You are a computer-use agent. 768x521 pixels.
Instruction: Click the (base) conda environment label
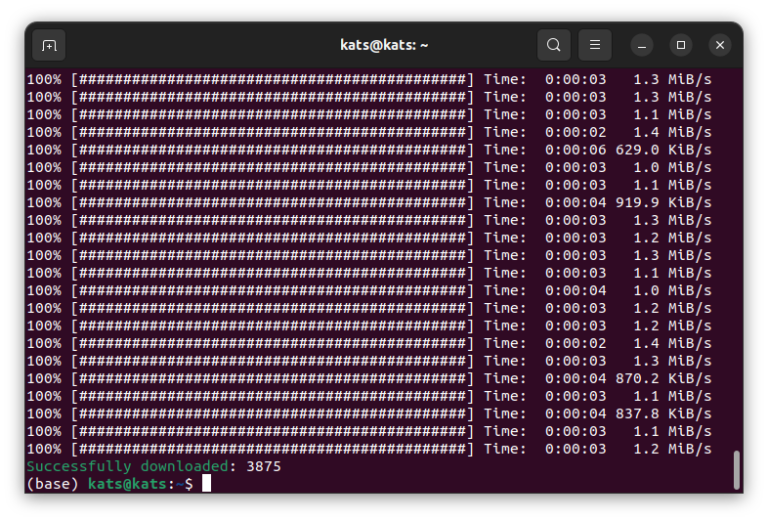click(52, 484)
